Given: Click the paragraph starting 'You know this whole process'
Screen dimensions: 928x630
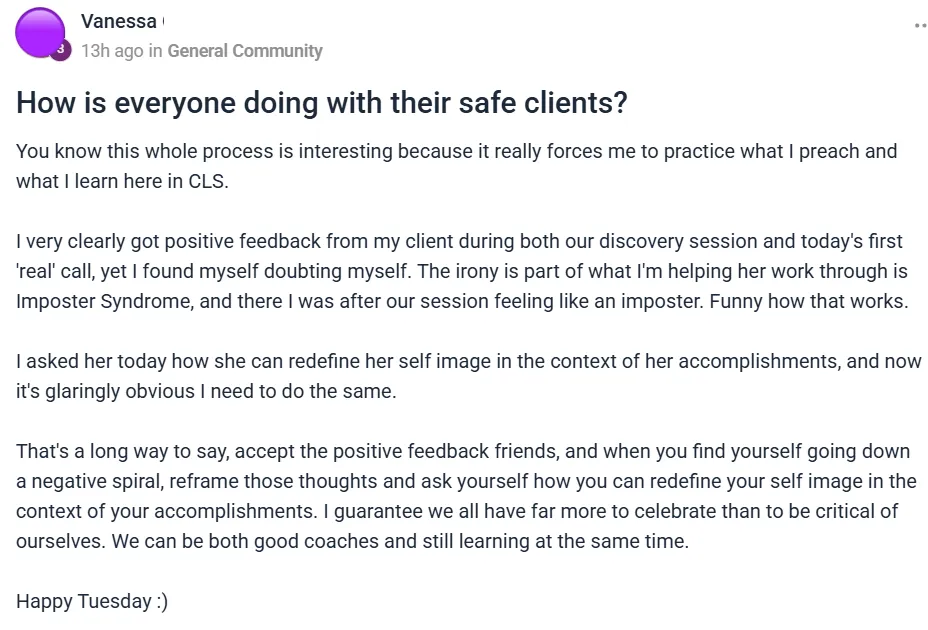Looking at the screenshot, I should point(456,166).
